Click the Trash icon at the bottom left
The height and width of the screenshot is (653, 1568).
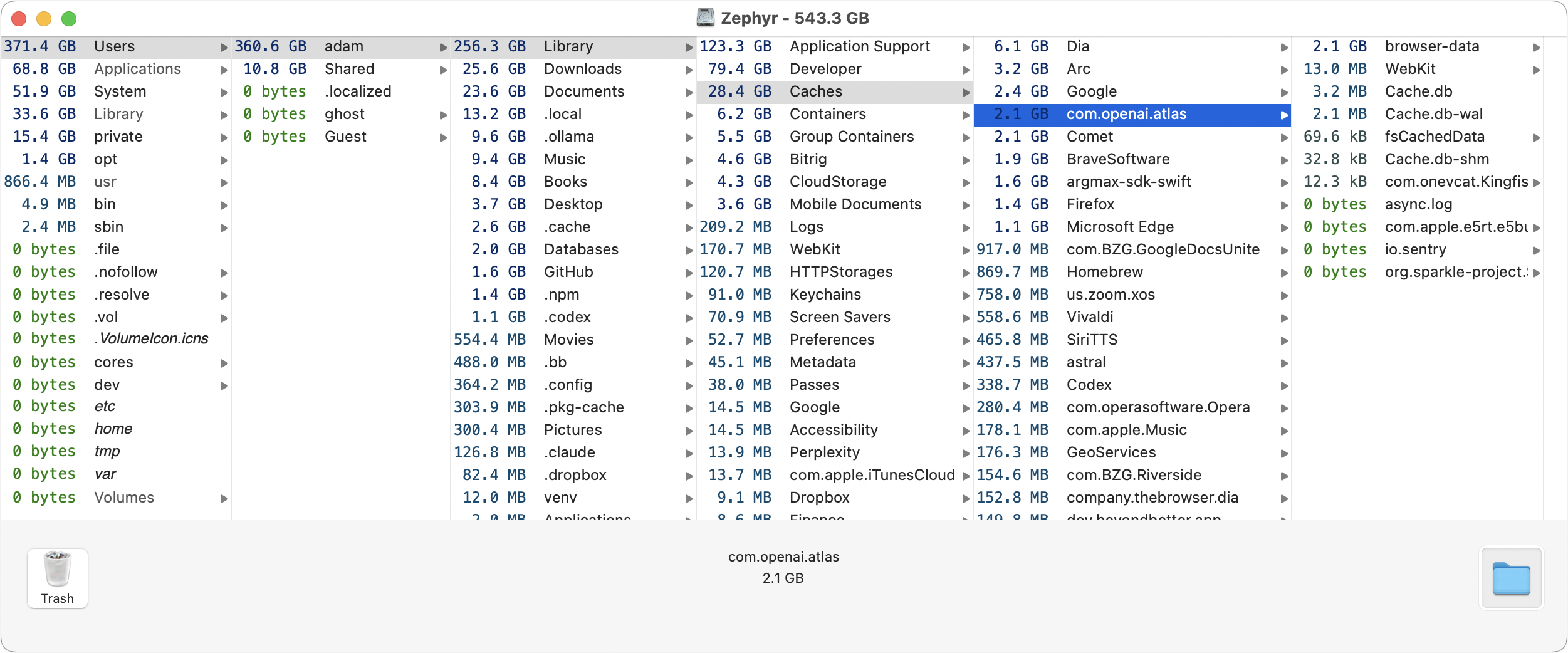(x=57, y=578)
